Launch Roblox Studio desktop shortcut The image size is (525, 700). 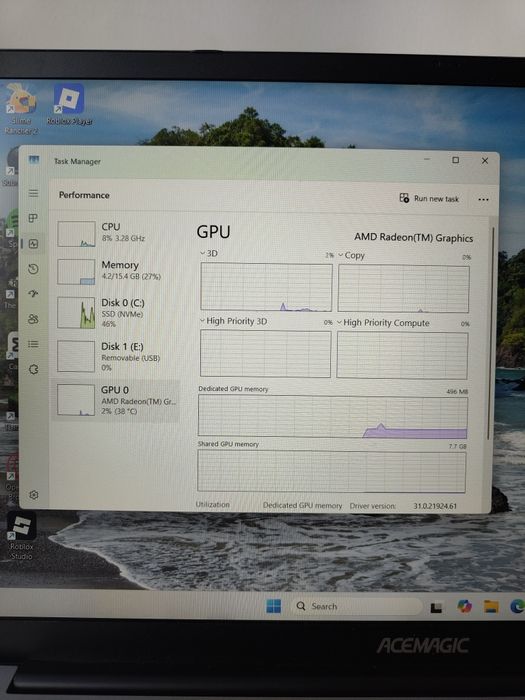tap(21, 535)
